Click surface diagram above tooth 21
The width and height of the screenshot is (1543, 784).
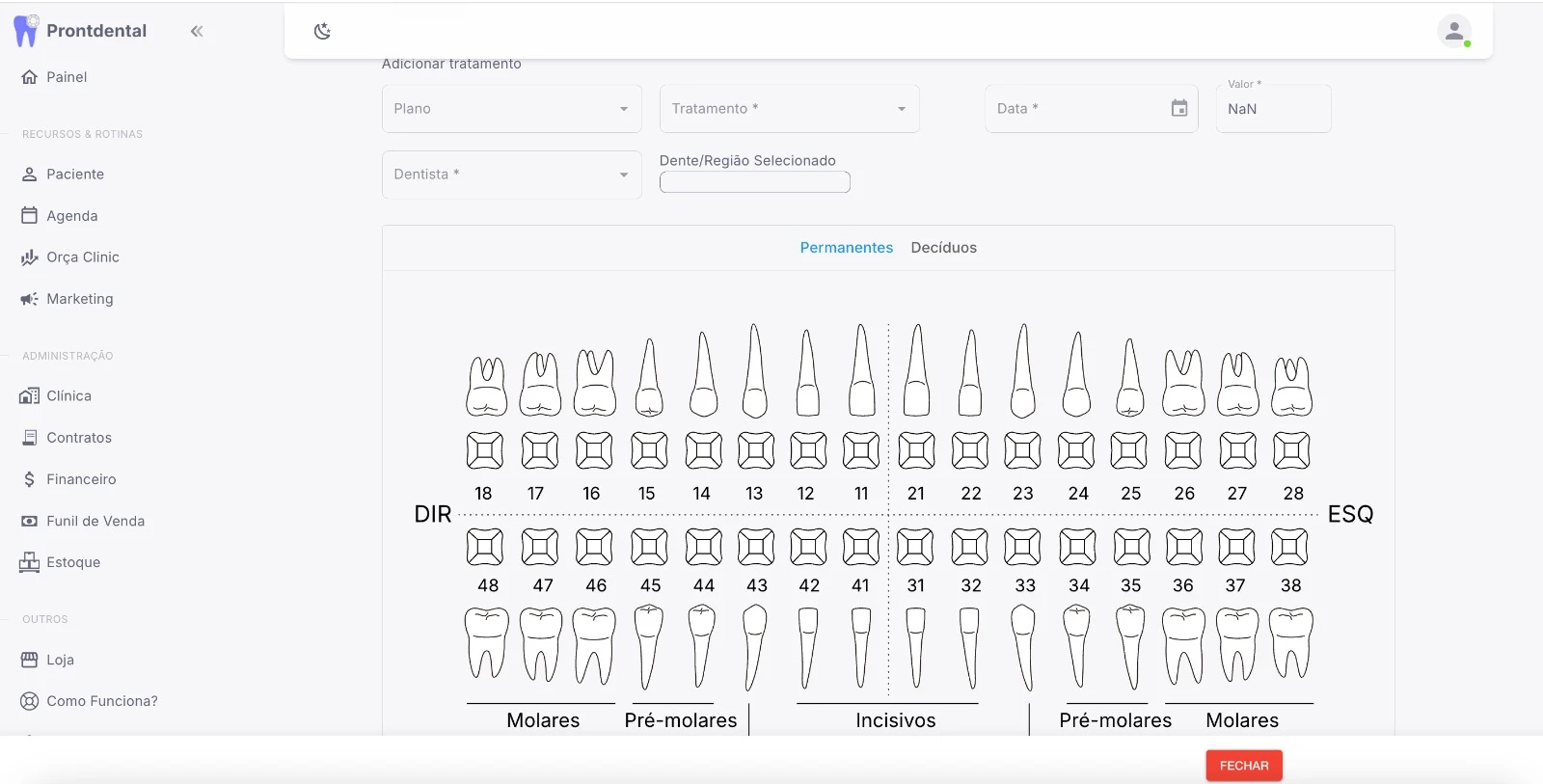click(x=916, y=450)
